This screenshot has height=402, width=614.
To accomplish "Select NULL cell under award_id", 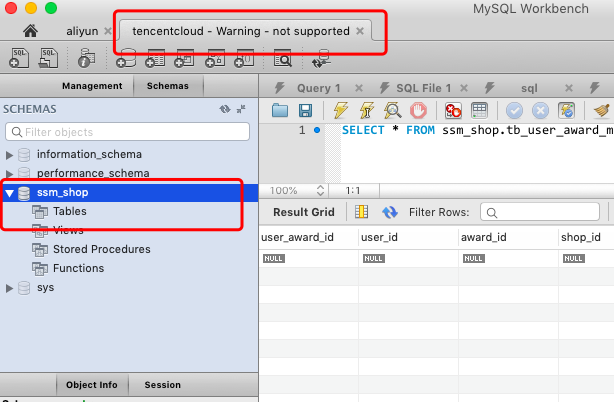I will tap(473, 258).
